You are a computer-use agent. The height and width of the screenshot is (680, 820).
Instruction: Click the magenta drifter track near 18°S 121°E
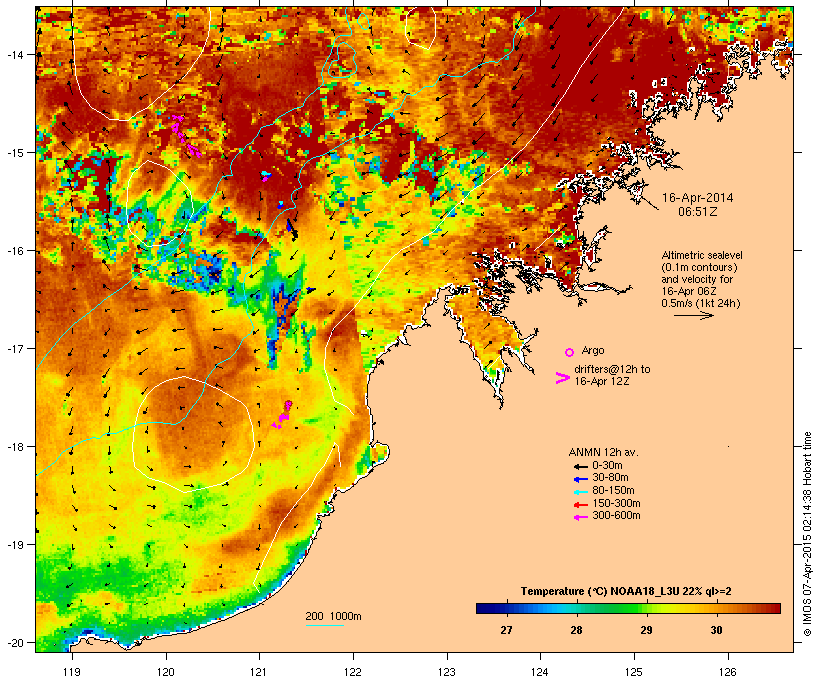[283, 415]
